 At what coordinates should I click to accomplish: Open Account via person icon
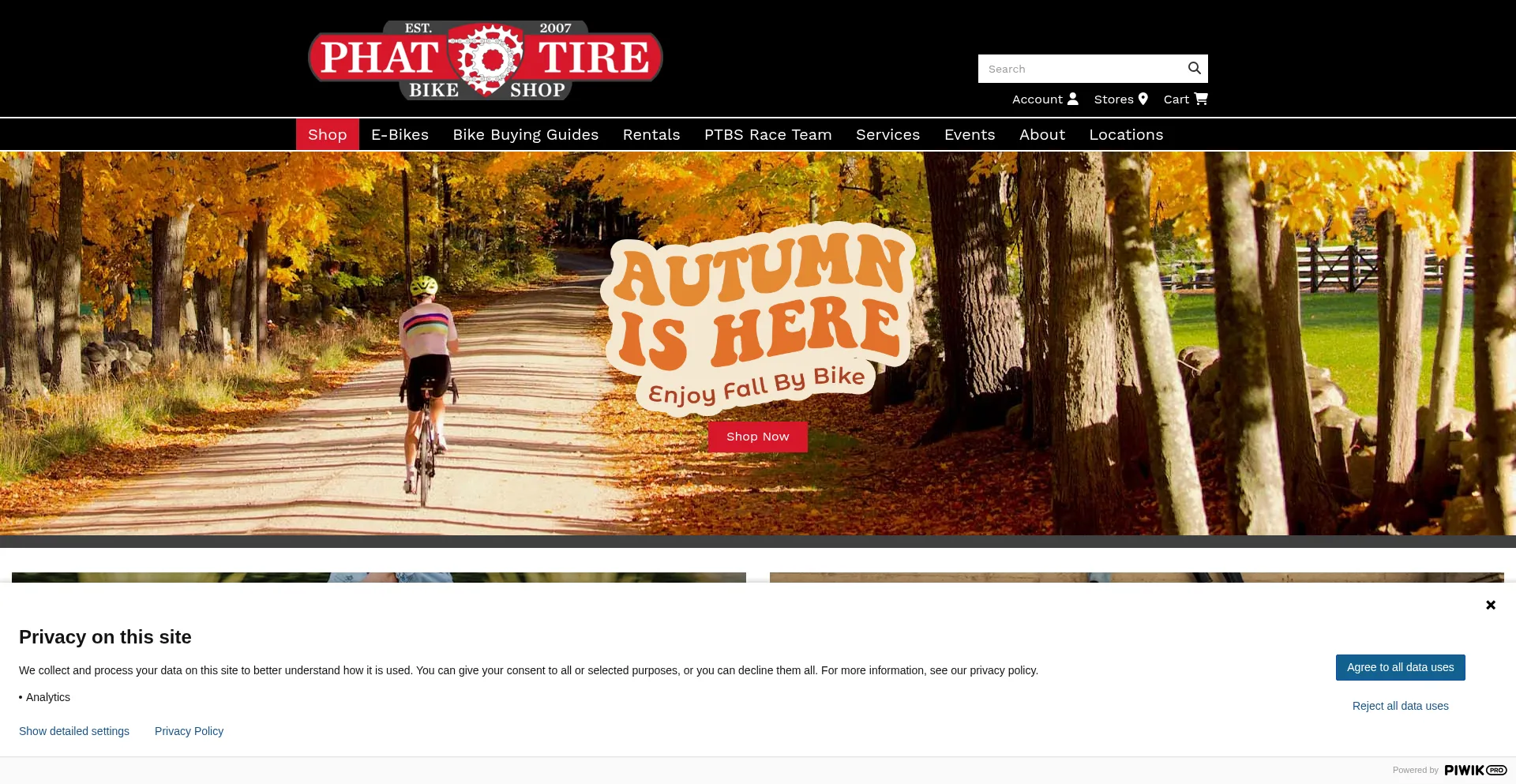click(x=1072, y=99)
